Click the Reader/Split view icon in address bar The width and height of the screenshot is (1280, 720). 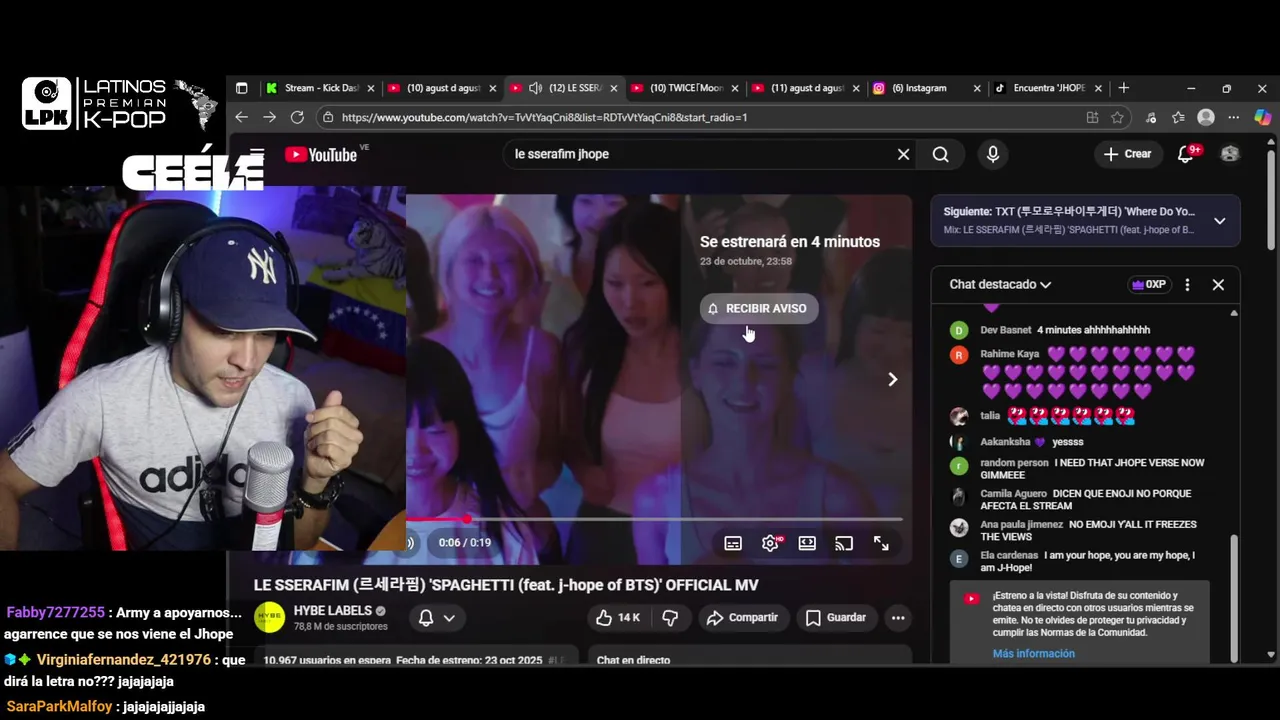pos(1092,117)
